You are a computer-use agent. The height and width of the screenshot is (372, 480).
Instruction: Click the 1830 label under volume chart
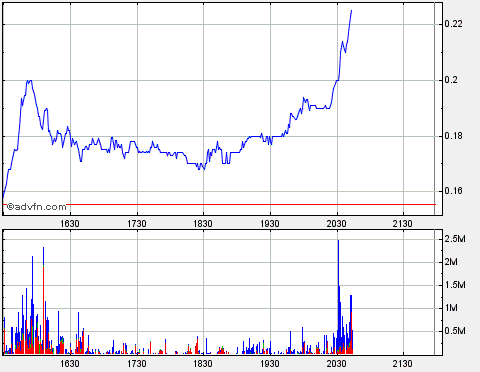(x=203, y=363)
